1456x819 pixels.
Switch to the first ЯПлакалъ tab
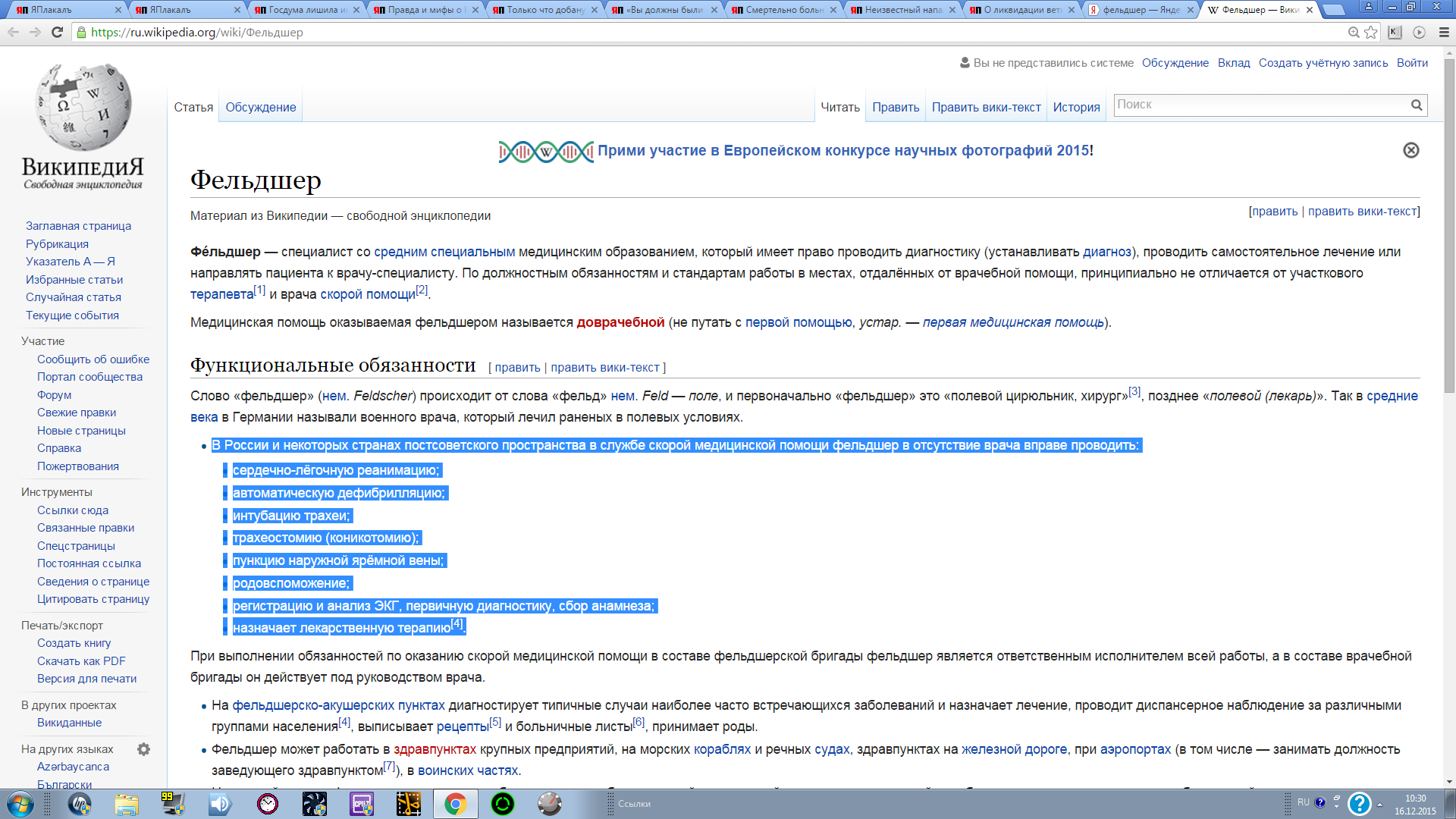pos(64,10)
